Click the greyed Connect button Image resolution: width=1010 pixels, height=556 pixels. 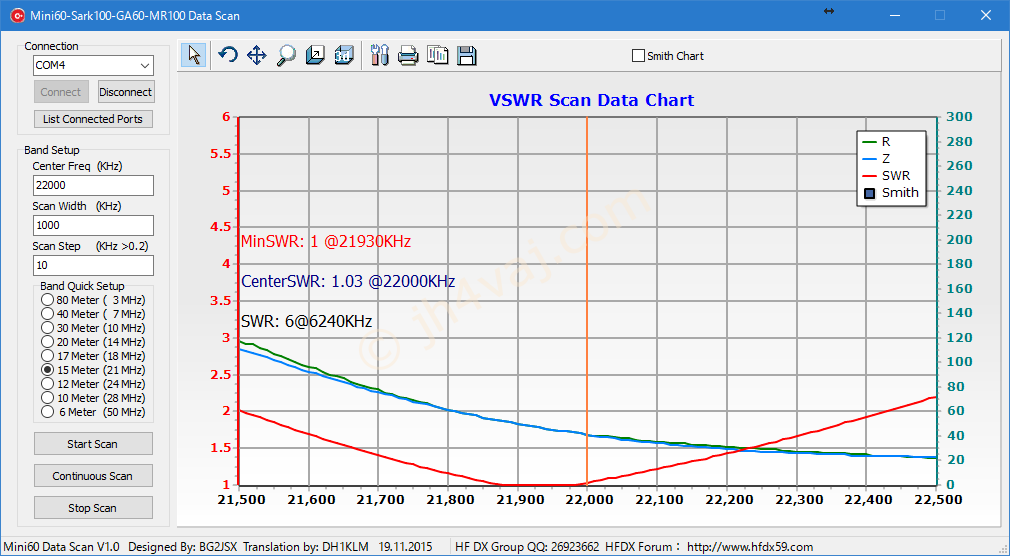pos(61,92)
